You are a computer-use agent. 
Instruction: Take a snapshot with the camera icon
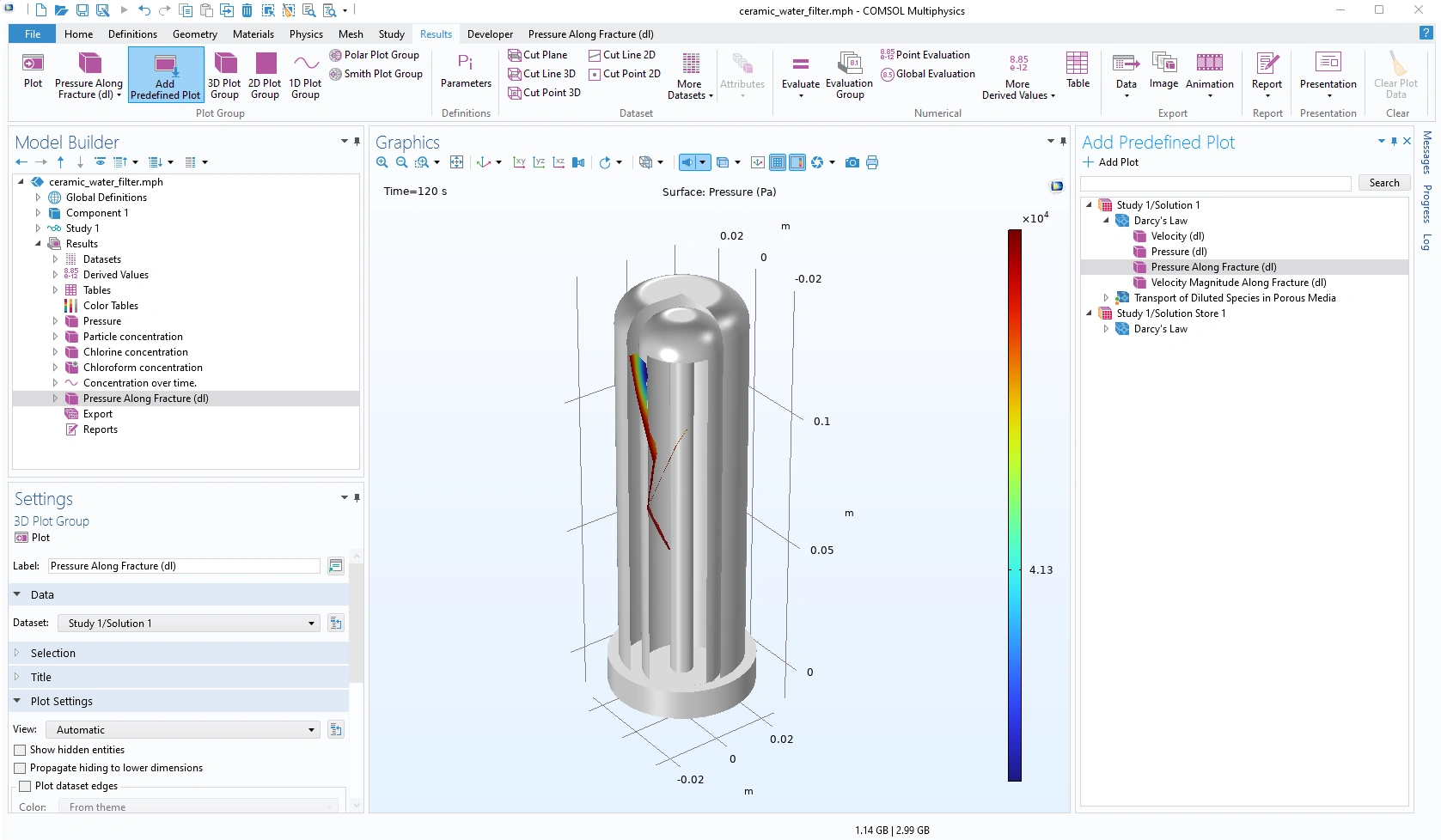pyautogui.click(x=852, y=162)
